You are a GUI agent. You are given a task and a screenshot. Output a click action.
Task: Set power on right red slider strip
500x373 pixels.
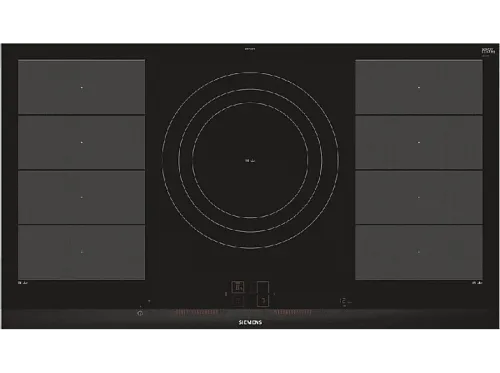click(x=293, y=312)
